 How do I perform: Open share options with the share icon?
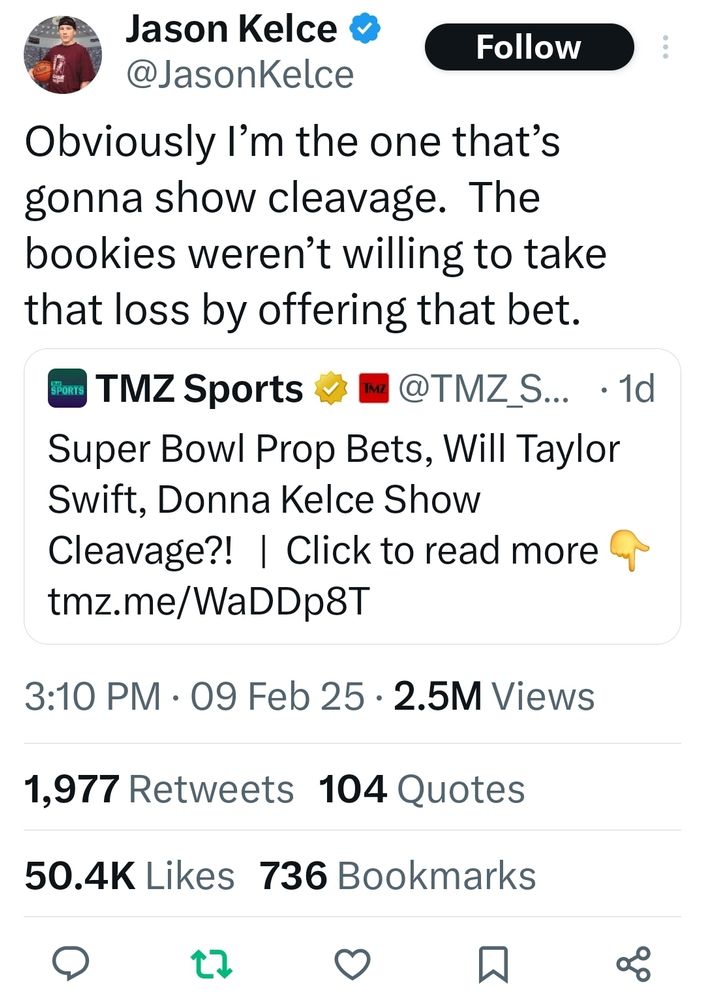633,963
